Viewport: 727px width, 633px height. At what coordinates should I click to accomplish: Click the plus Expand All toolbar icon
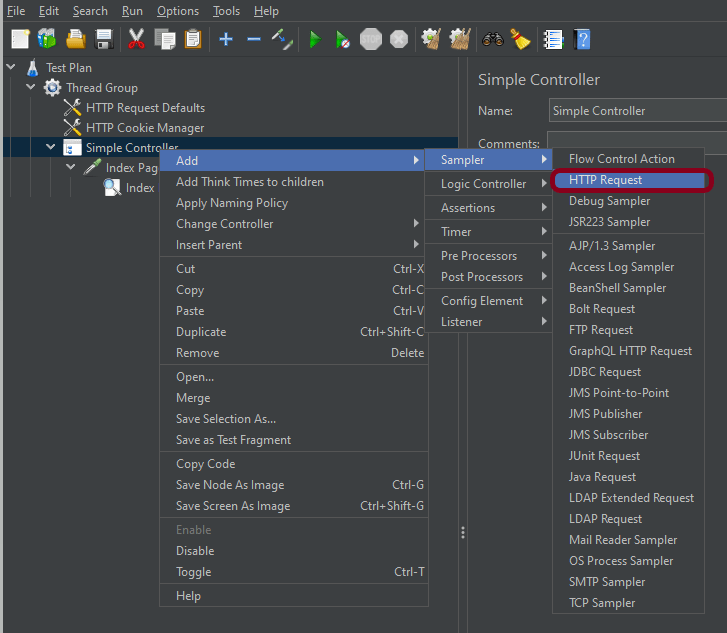coord(226,39)
